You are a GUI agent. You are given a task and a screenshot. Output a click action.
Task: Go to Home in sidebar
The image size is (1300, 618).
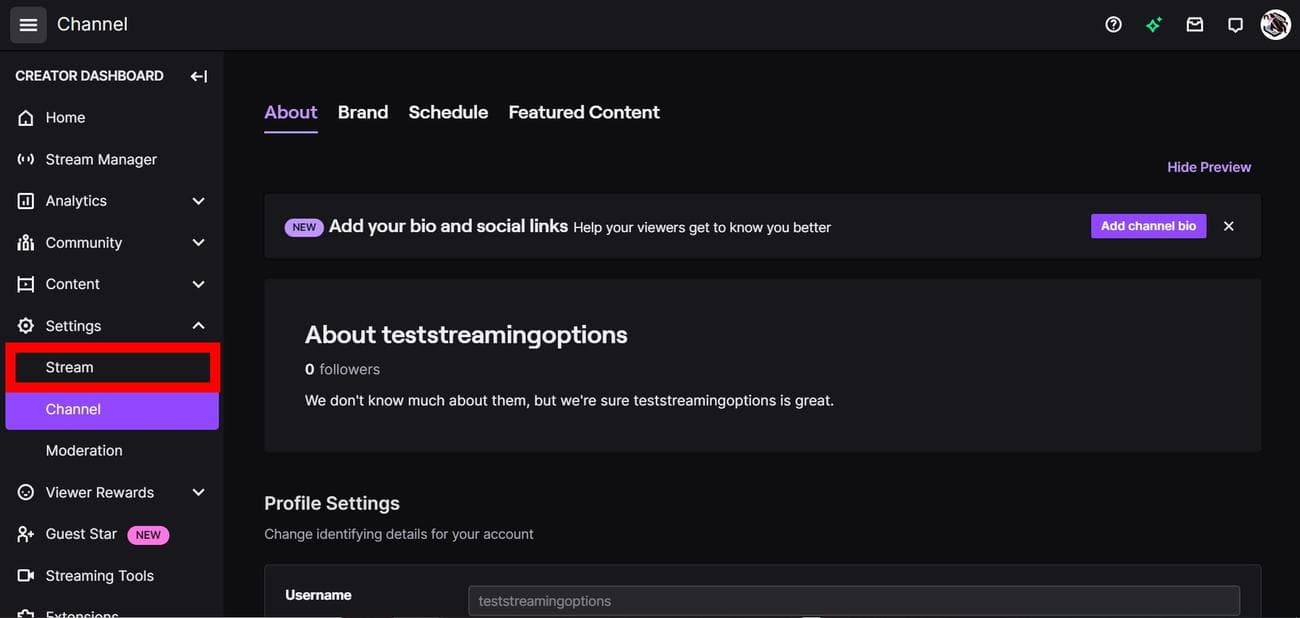pyautogui.click(x=65, y=118)
